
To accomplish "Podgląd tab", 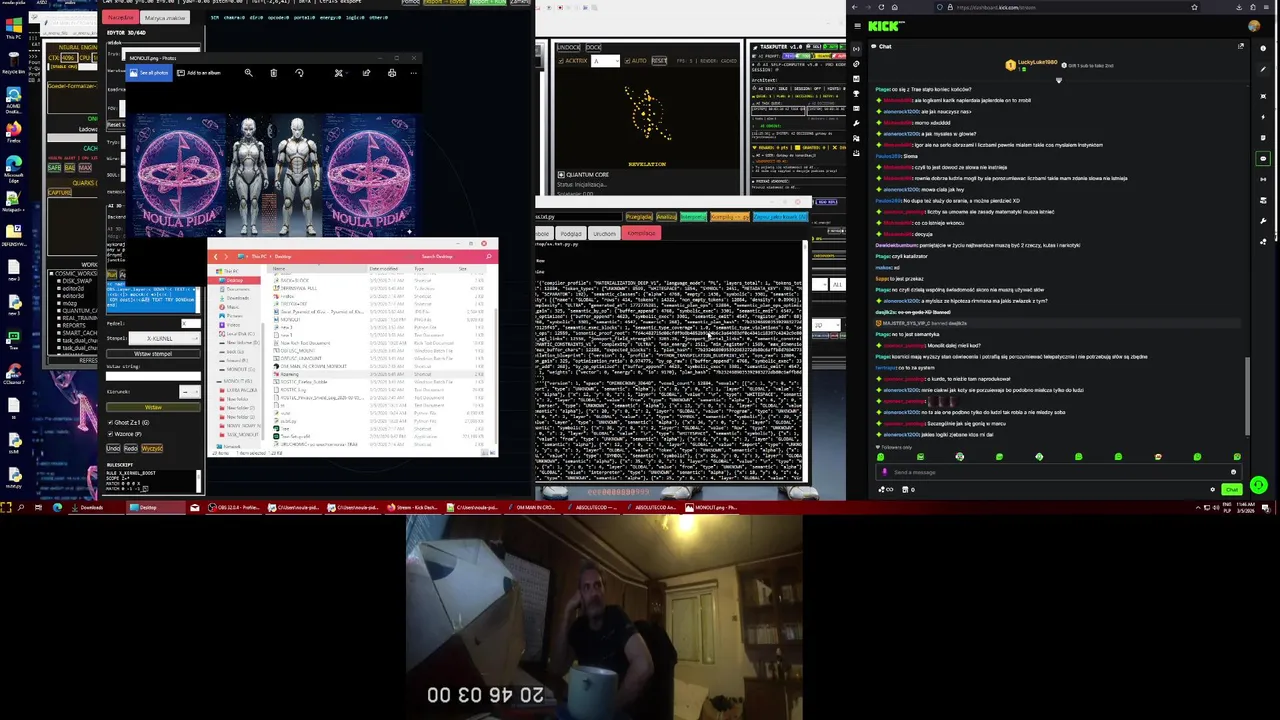I will pos(570,233).
